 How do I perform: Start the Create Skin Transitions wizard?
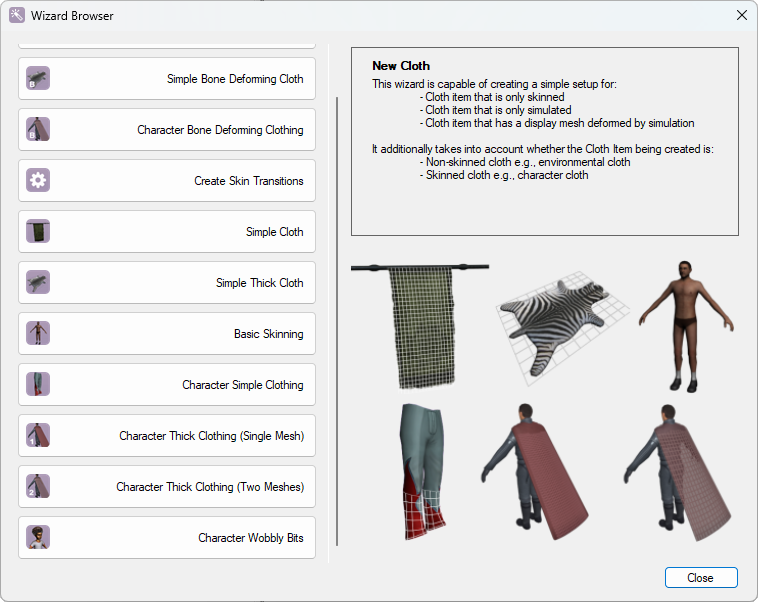167,181
